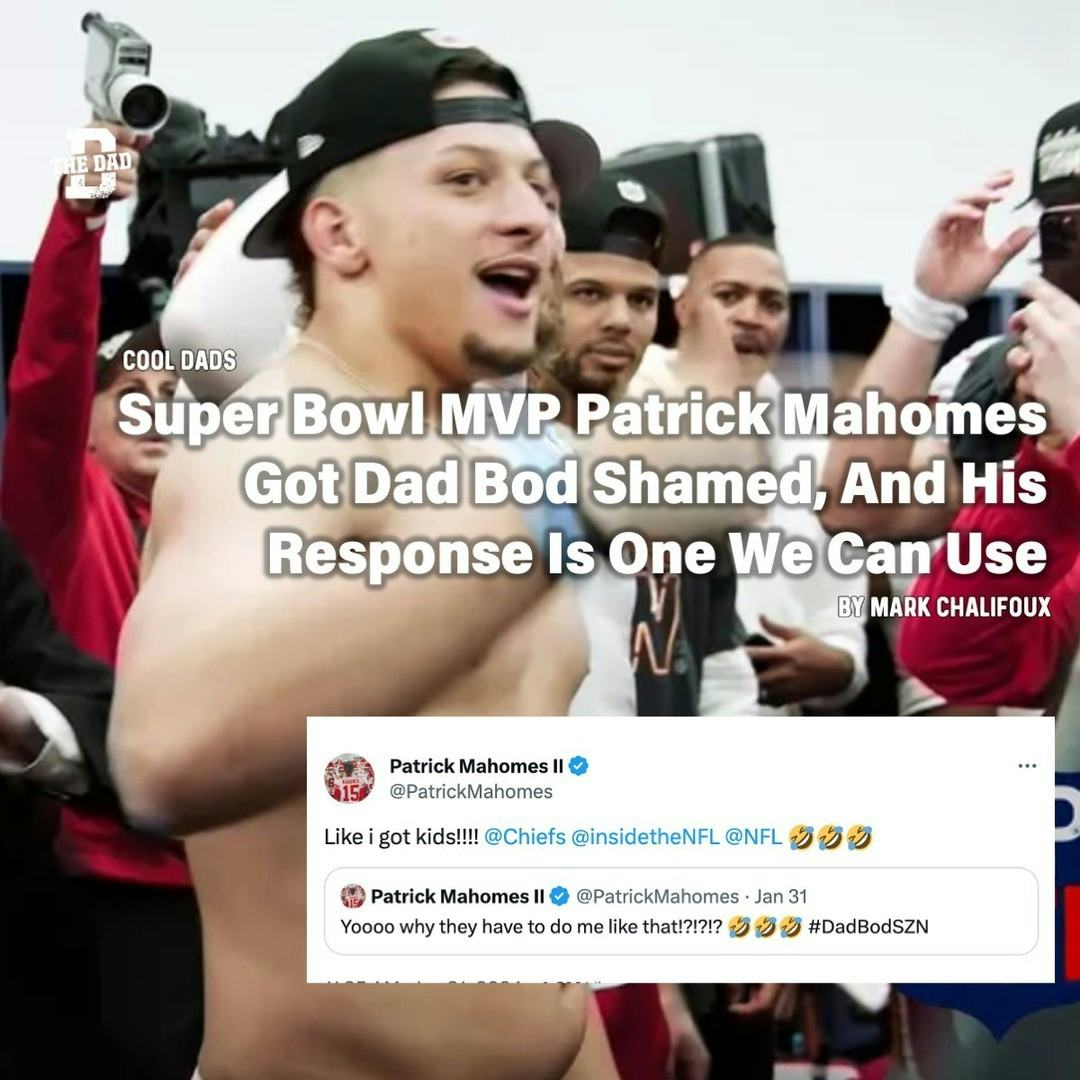The image size is (1080, 1080).
Task: Click the blue verified badge in the tweet header
Action: tap(579, 766)
